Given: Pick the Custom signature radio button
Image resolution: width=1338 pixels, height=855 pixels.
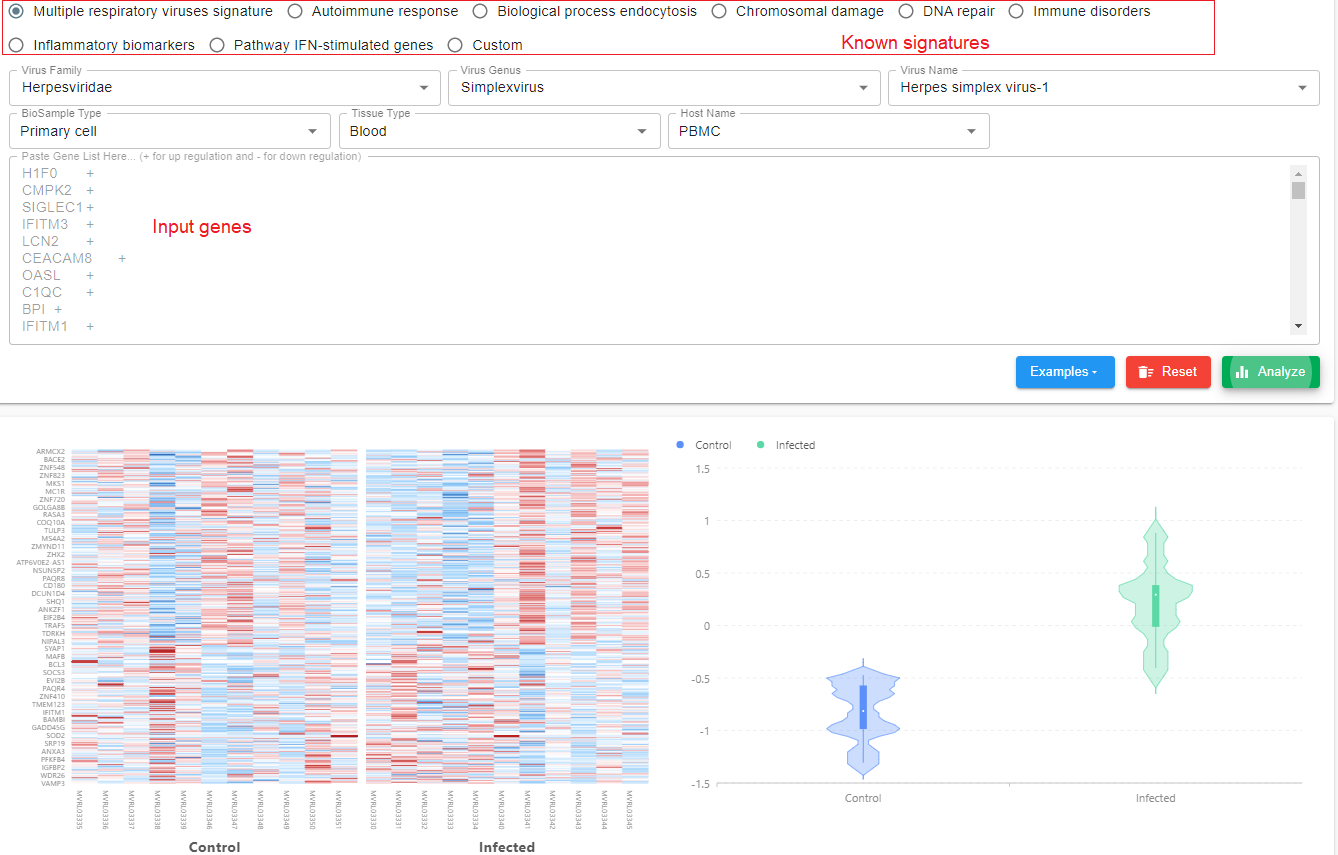Looking at the screenshot, I should click(x=455, y=45).
